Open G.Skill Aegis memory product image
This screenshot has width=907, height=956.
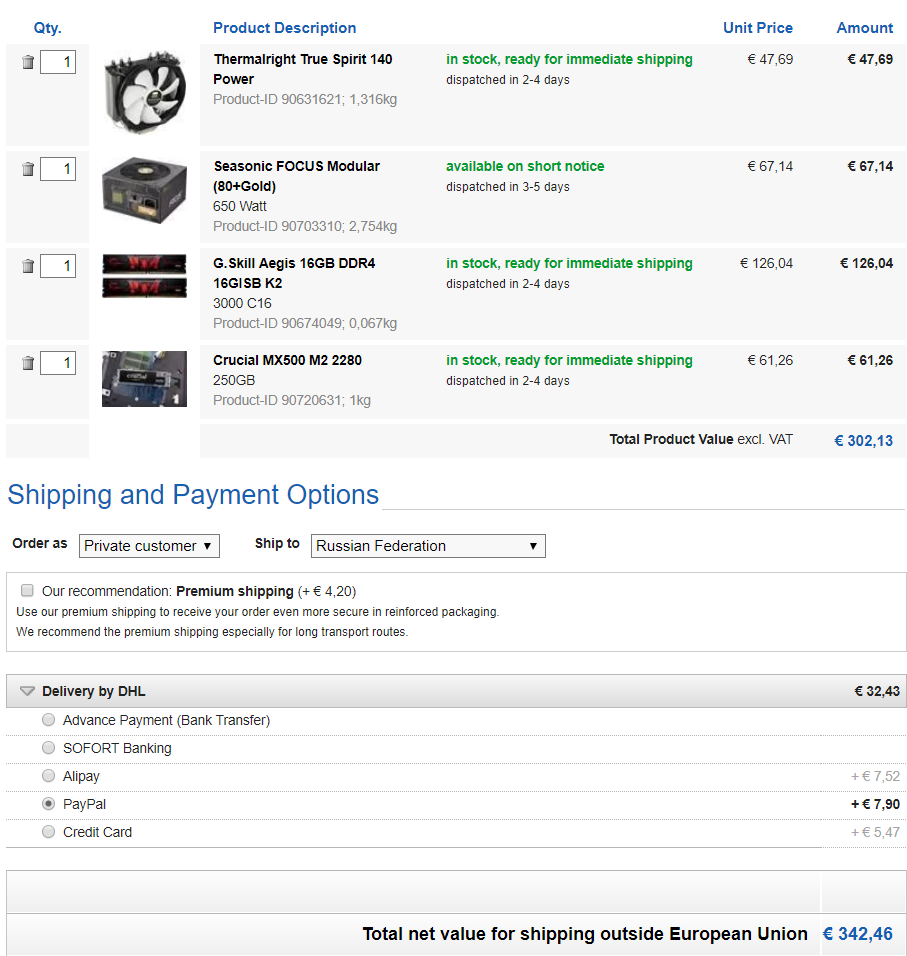pos(144,276)
